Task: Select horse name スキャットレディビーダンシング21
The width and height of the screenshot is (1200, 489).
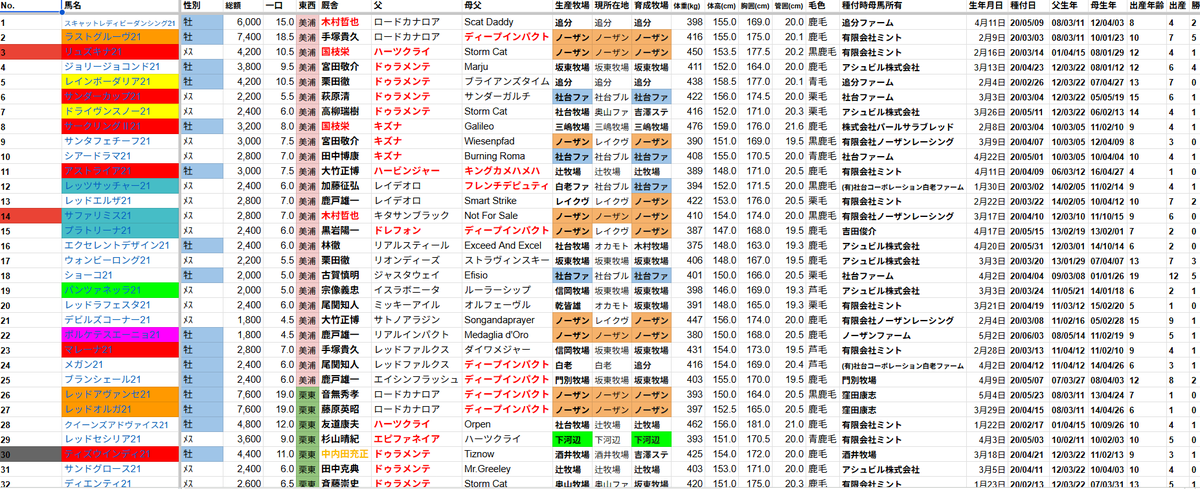Action: (121, 21)
